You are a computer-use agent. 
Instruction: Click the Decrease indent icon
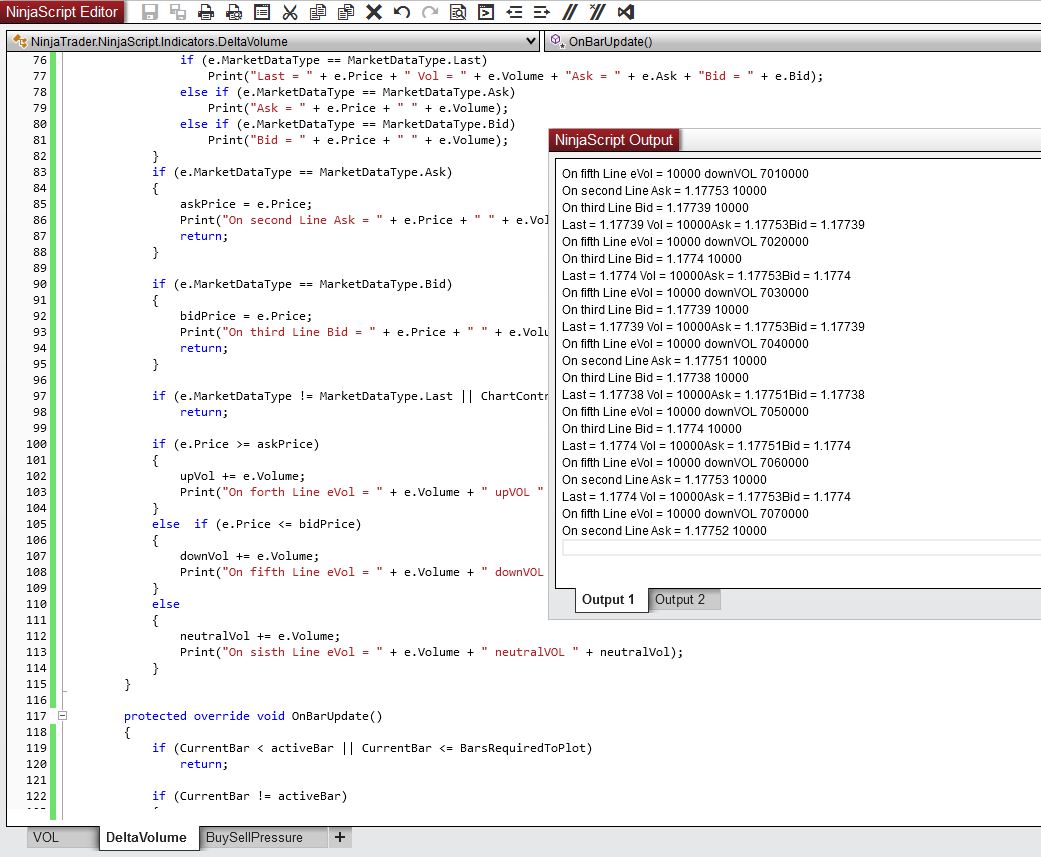tap(514, 13)
